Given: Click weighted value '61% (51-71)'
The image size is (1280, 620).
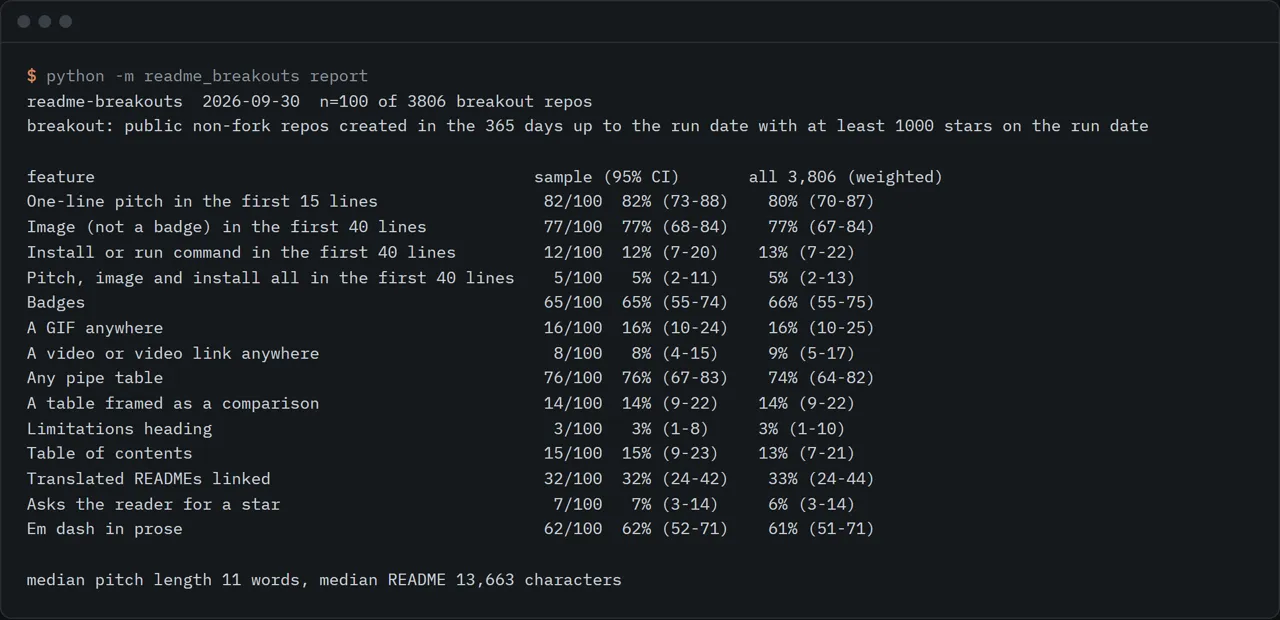Looking at the screenshot, I should [x=821, y=529].
